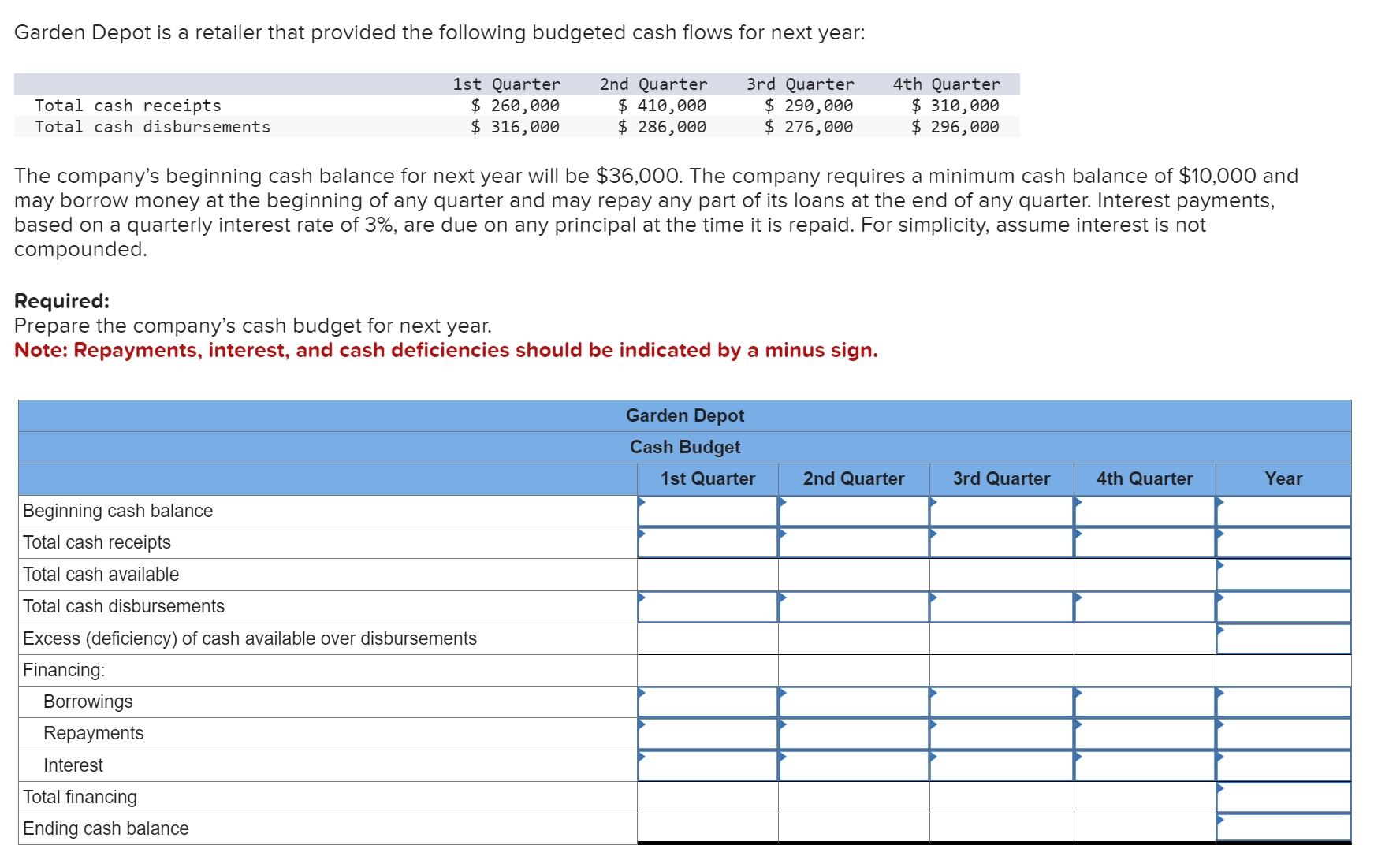Click Repayments cell for 3rd Quarter
The height and width of the screenshot is (856, 1400).
click(1002, 734)
